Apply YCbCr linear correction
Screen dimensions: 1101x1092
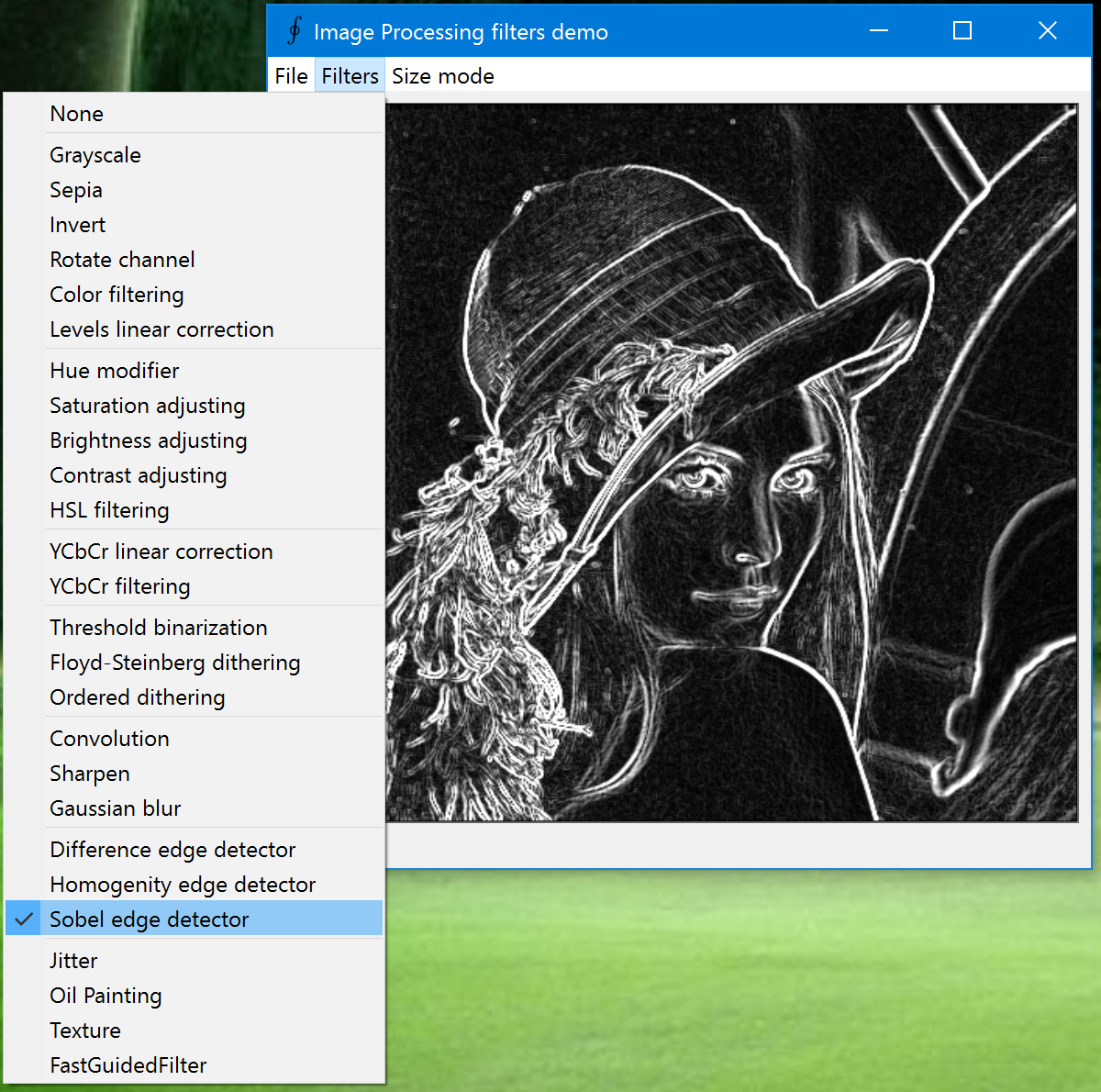click(x=161, y=552)
